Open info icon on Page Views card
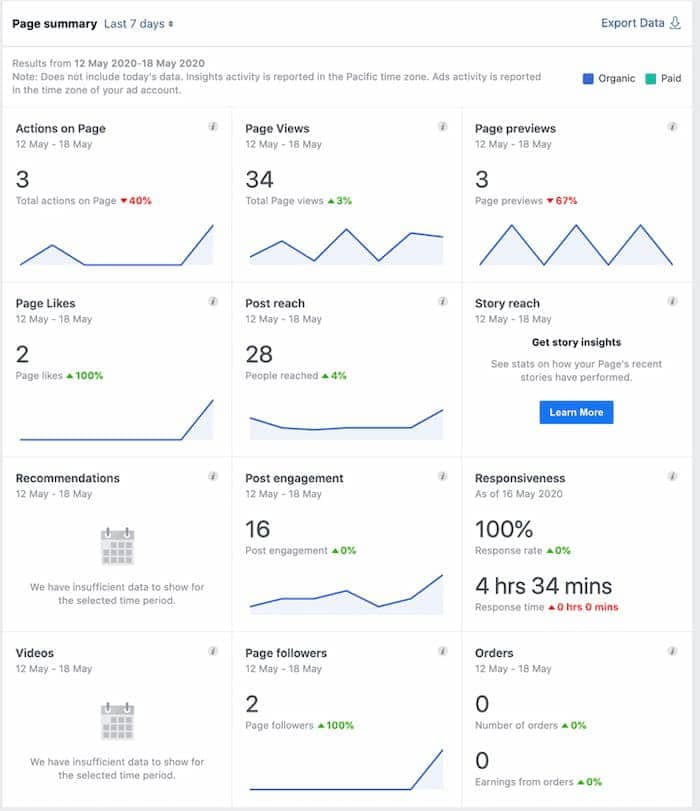 [442, 126]
